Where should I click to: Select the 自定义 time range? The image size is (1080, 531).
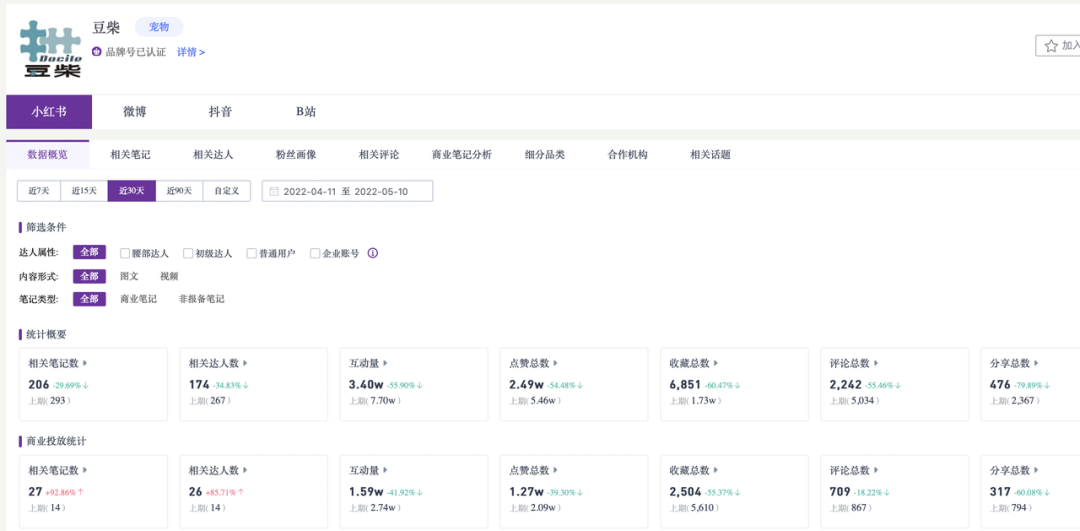click(x=227, y=191)
